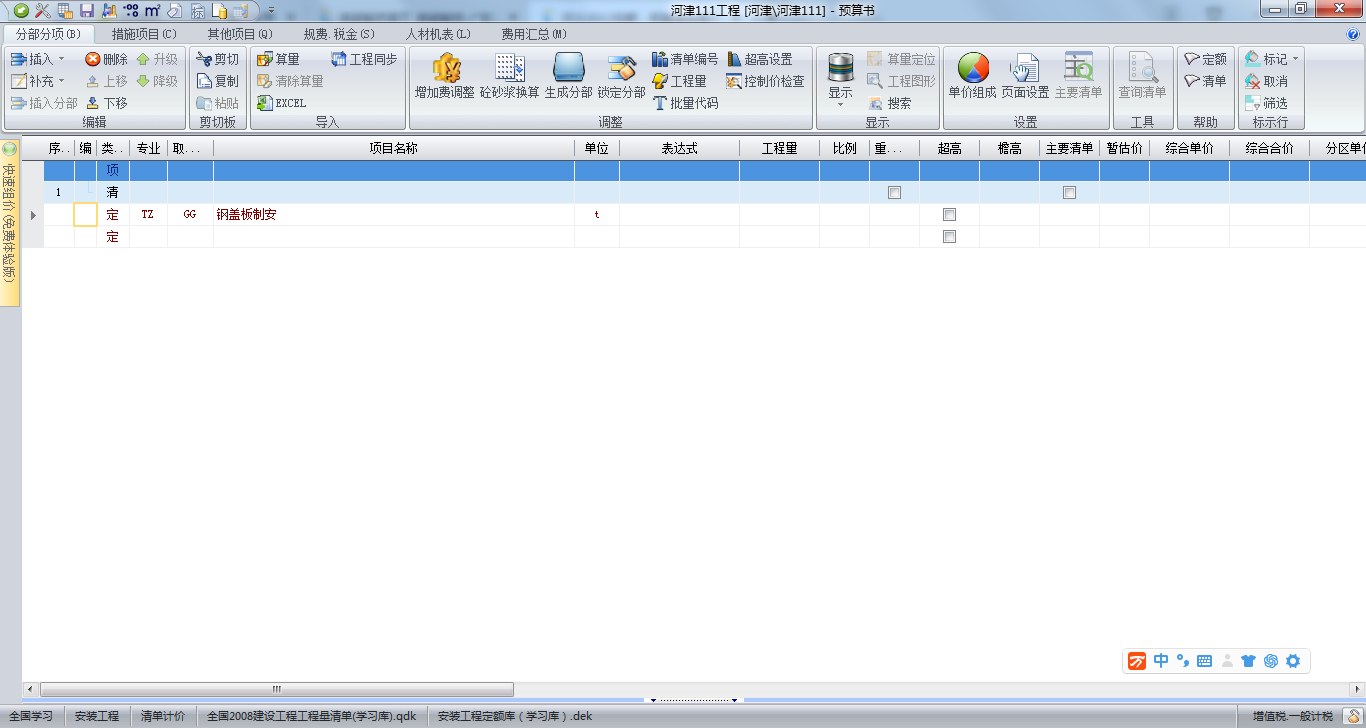1366x728 pixels.
Task: Select the GG cell in 钢盖板制安 row
Action: [x=190, y=215]
